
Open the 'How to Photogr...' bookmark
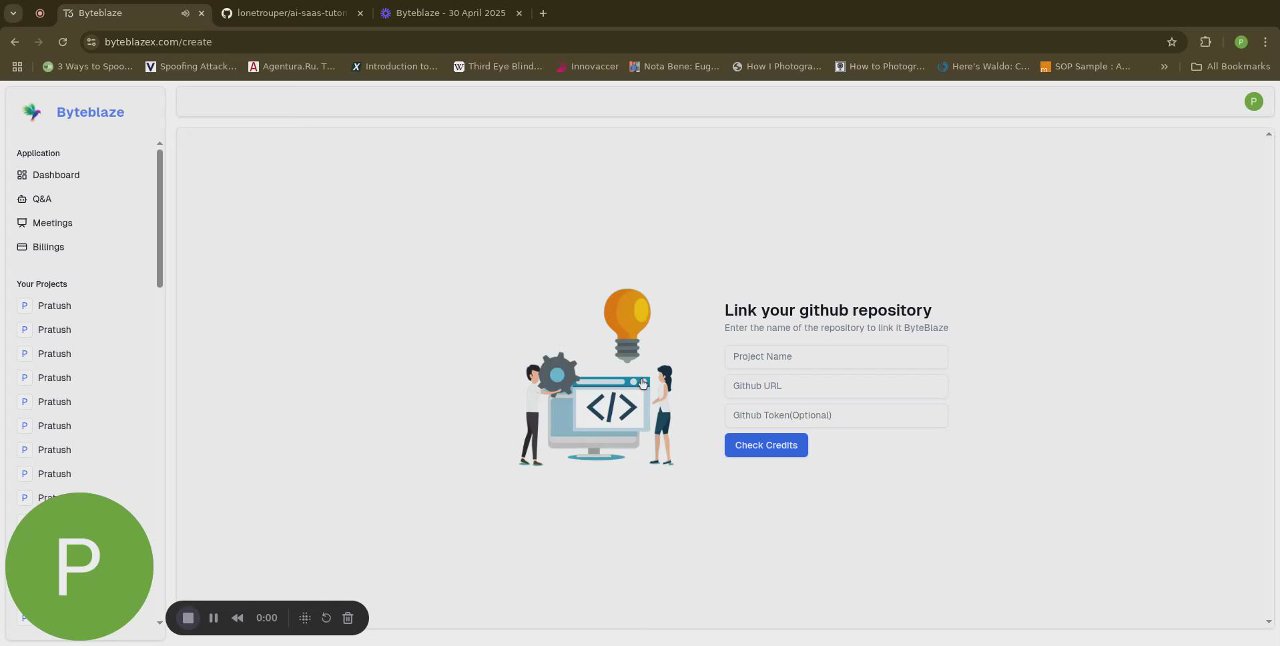[880, 67]
